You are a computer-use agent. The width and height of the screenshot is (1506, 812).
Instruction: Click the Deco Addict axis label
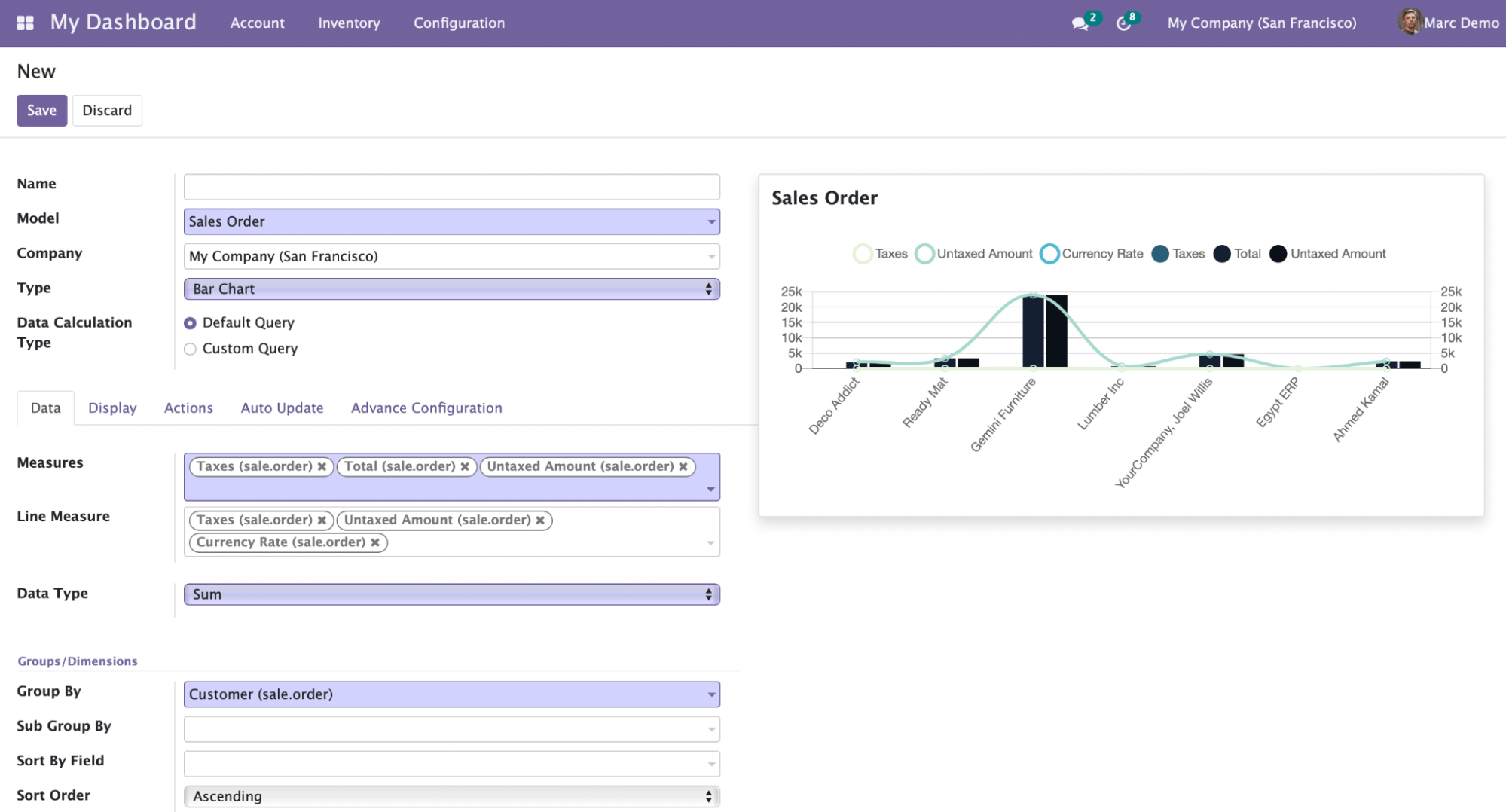pos(834,406)
